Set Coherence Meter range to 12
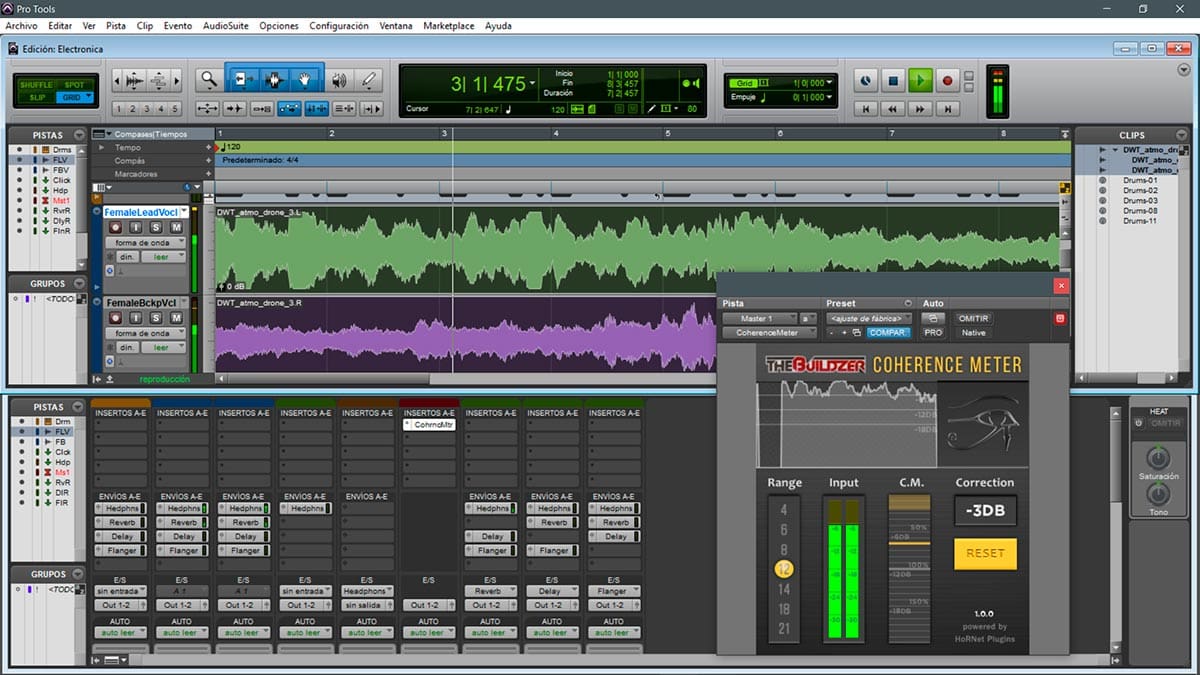Screen dimensions: 1200x675 coord(784,569)
